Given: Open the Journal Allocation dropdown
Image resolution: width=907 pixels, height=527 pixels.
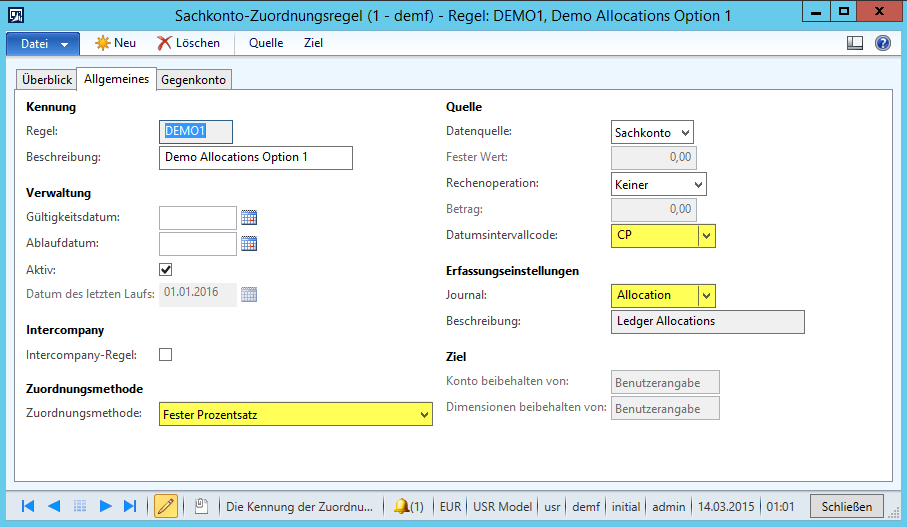Looking at the screenshot, I should pyautogui.click(x=706, y=295).
